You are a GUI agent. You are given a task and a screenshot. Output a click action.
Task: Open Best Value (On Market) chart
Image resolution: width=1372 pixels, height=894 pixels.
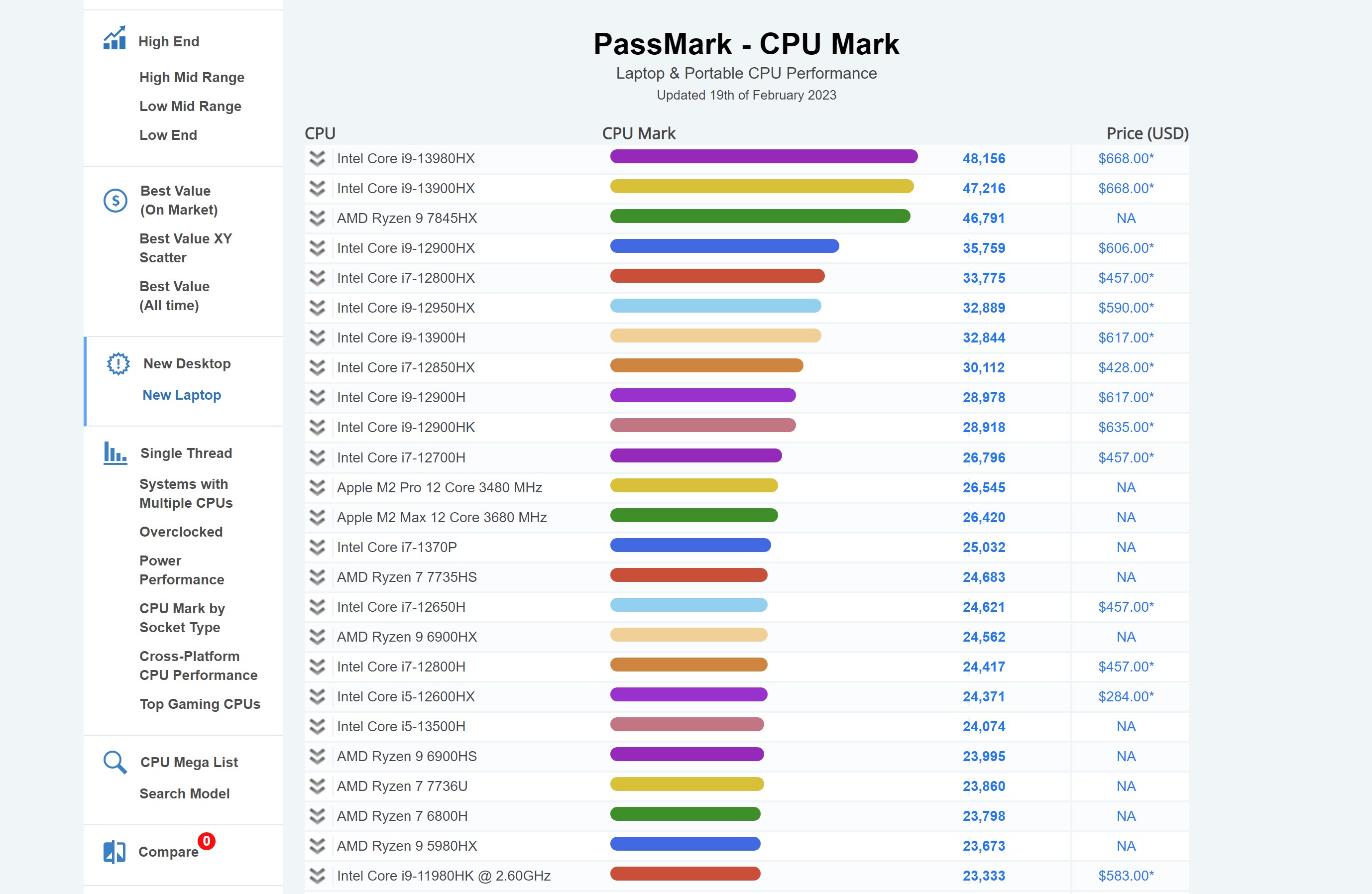[179, 200]
